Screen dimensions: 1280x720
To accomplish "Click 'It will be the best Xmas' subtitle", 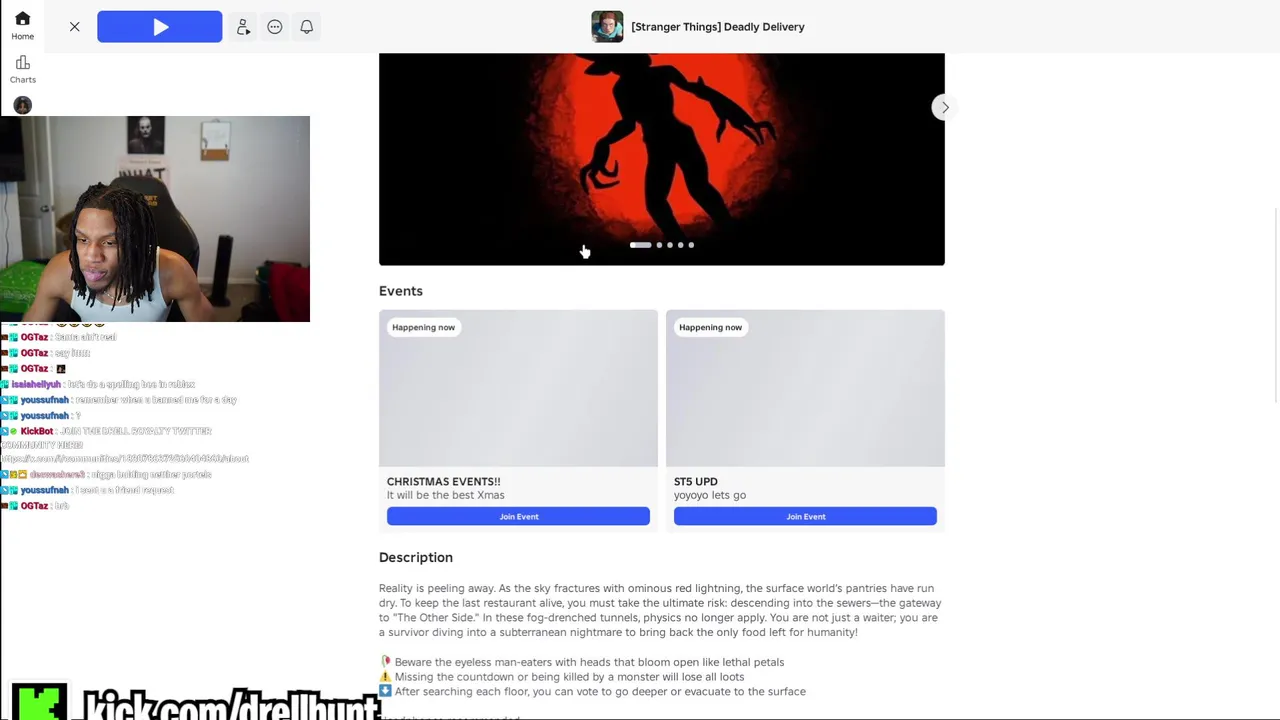I will 446,495.
